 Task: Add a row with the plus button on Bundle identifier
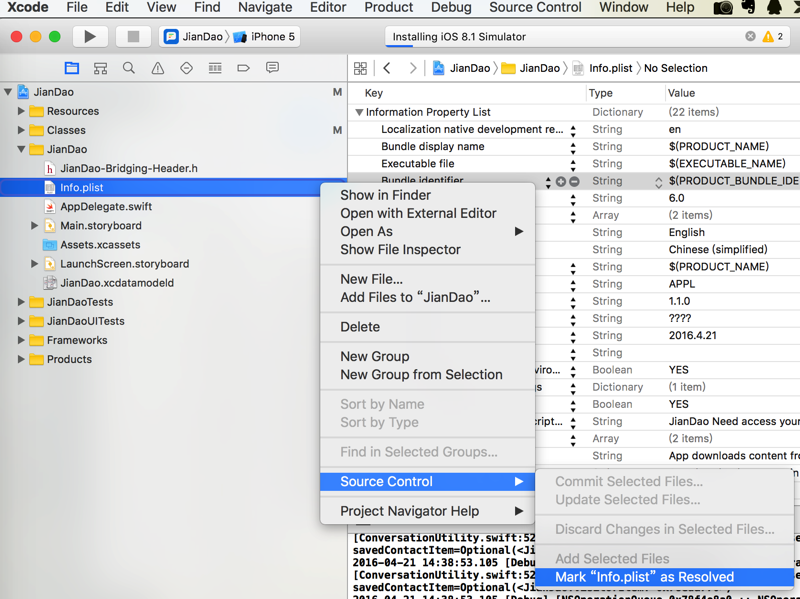click(x=561, y=181)
